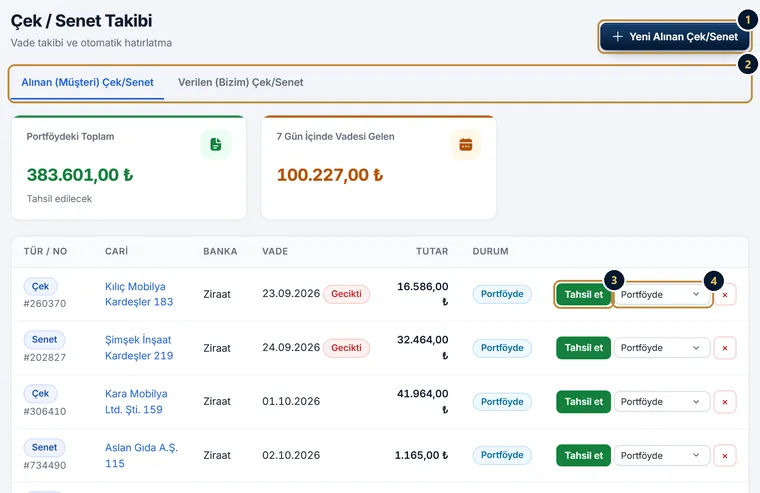Open Kara Mobilya Ltd. Şti. 159 link

[x=136, y=401]
